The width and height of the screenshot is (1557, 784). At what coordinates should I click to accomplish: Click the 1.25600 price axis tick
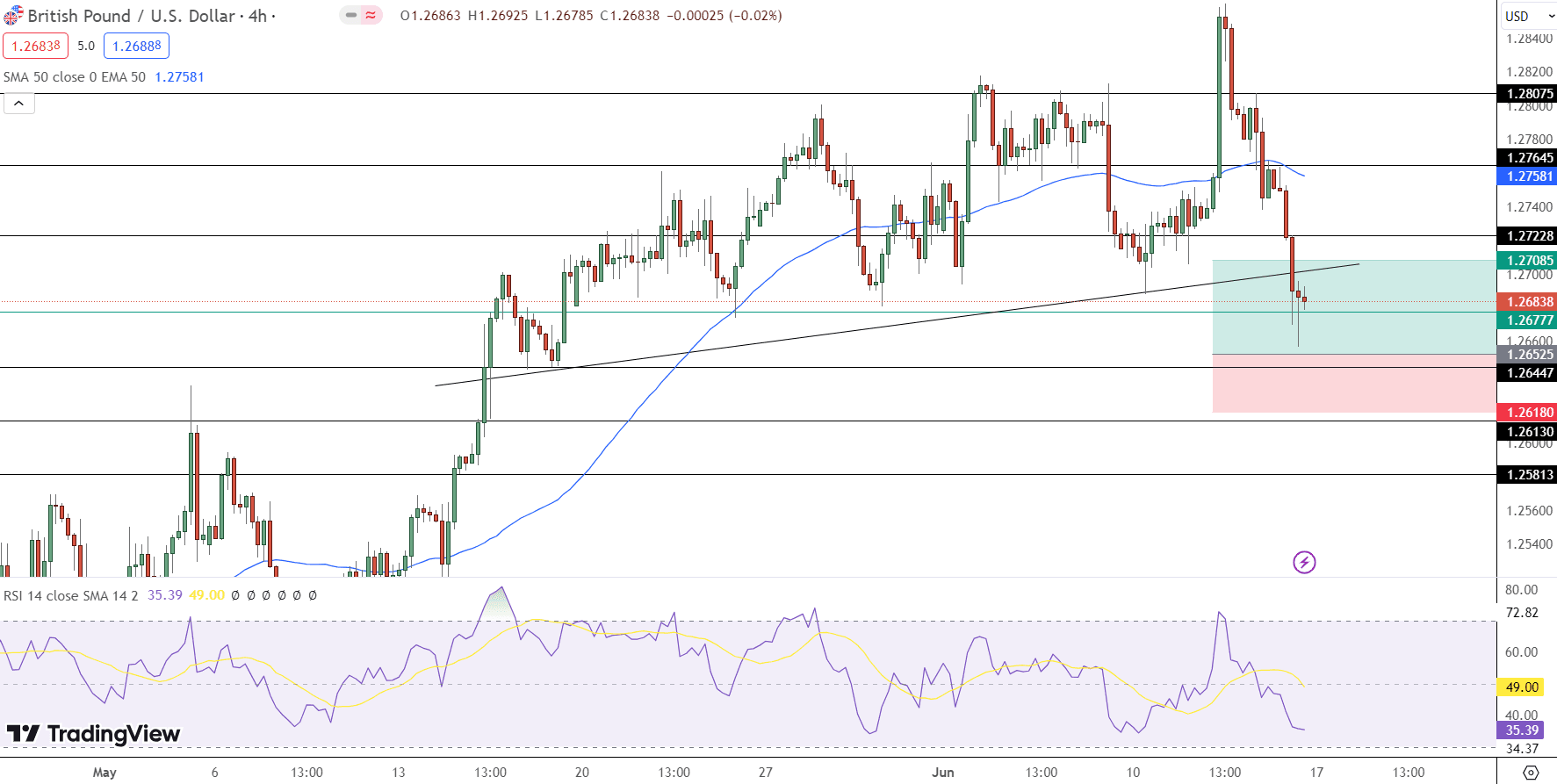[1529, 511]
